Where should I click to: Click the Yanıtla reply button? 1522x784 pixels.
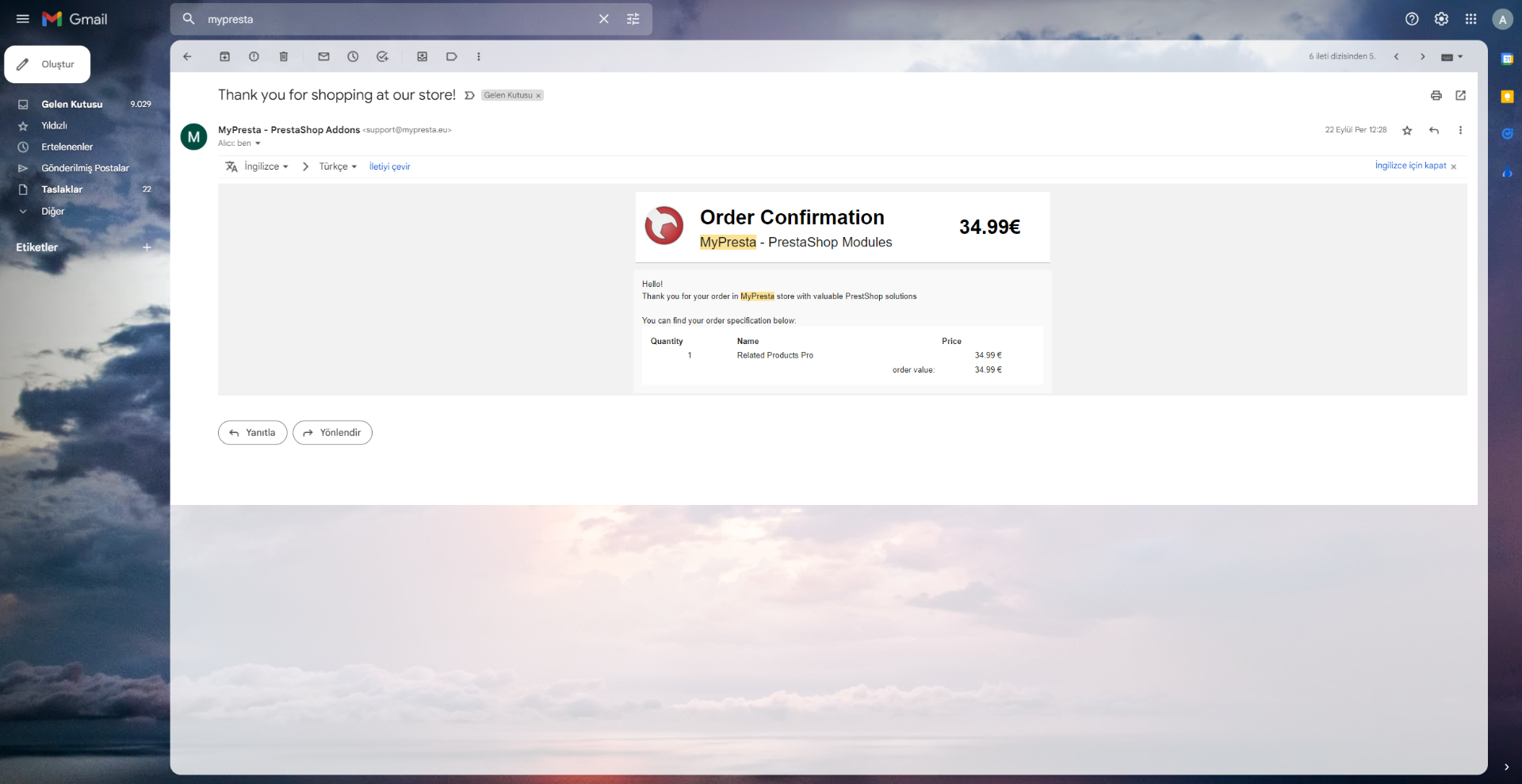click(x=252, y=433)
